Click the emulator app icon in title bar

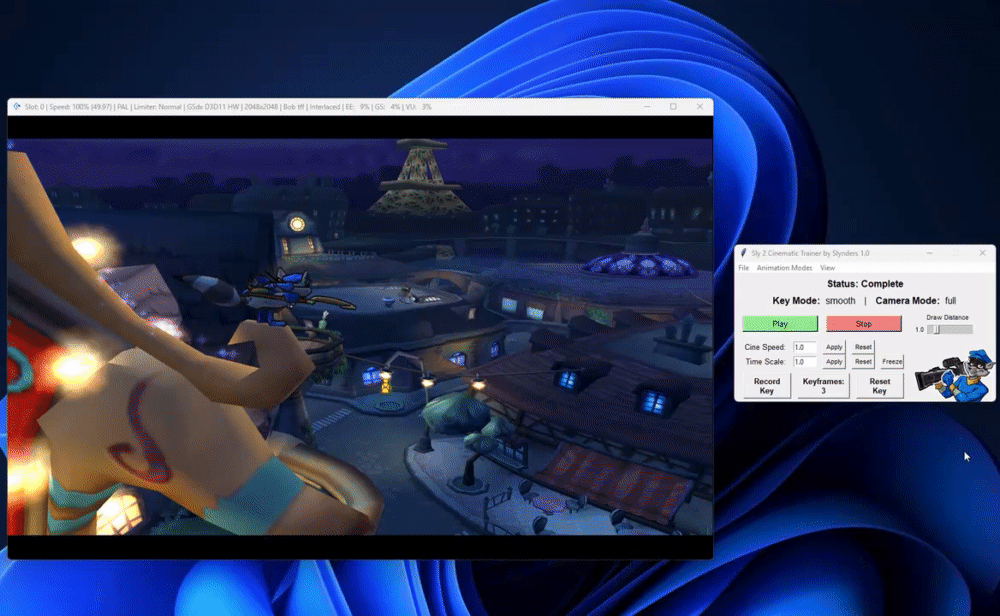[17, 106]
